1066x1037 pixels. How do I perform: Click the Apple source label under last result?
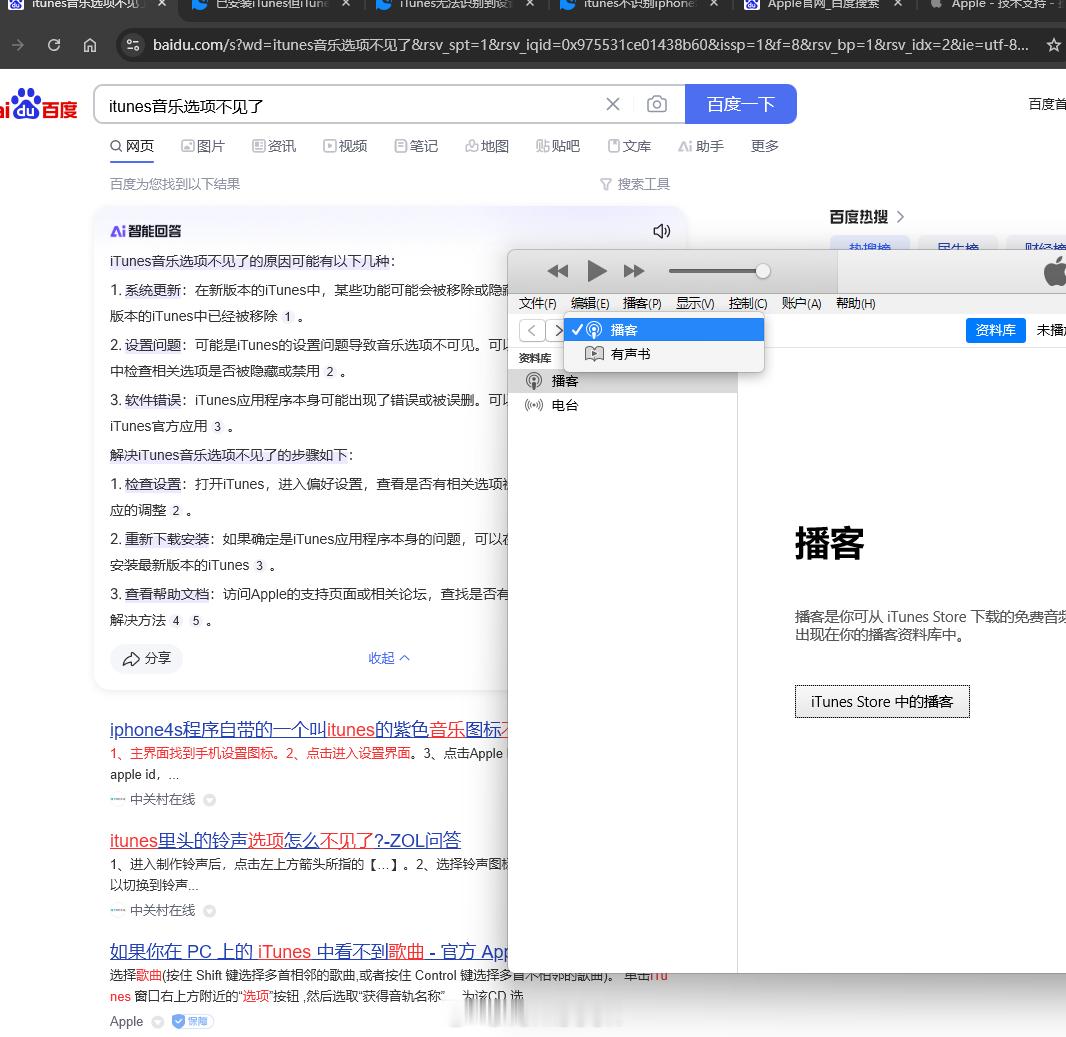pos(126,1021)
